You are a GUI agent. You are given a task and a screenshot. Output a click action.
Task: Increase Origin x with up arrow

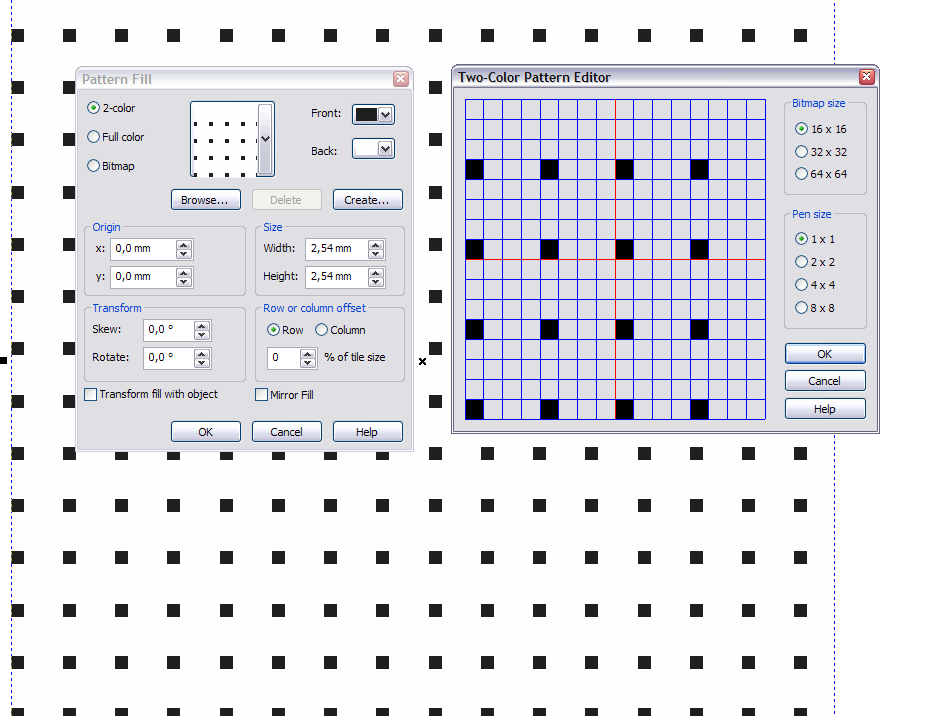pos(184,245)
